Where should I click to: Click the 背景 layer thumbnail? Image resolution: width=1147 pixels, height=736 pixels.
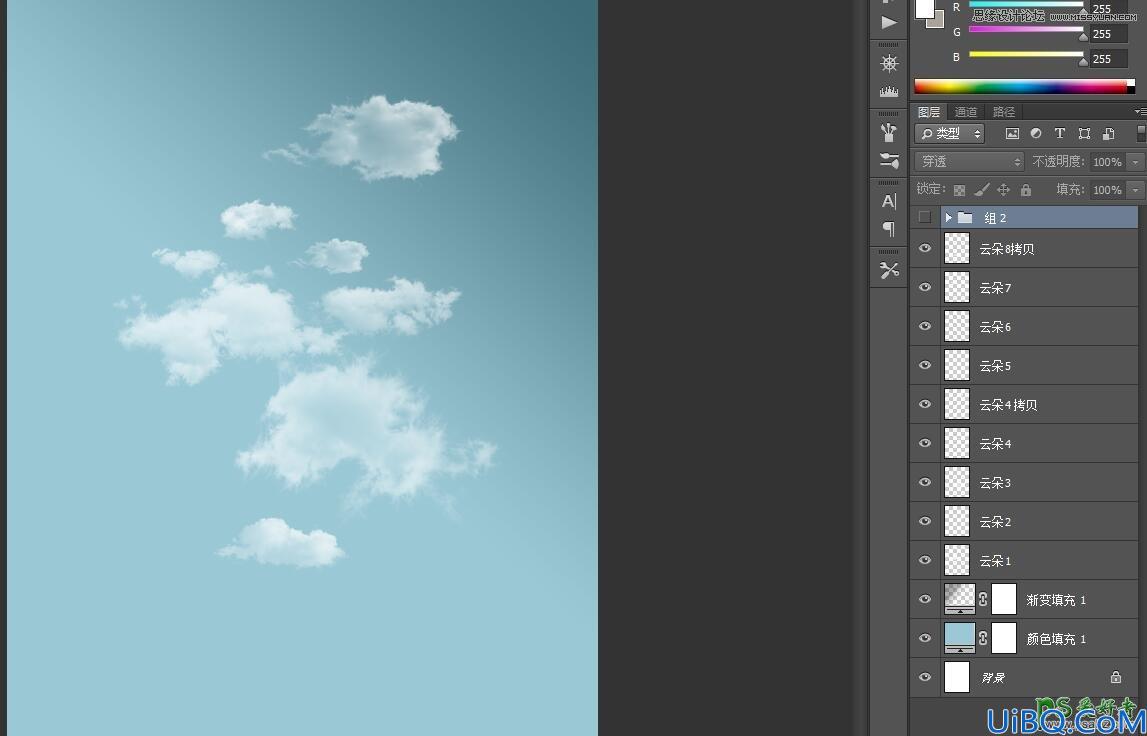click(957, 677)
